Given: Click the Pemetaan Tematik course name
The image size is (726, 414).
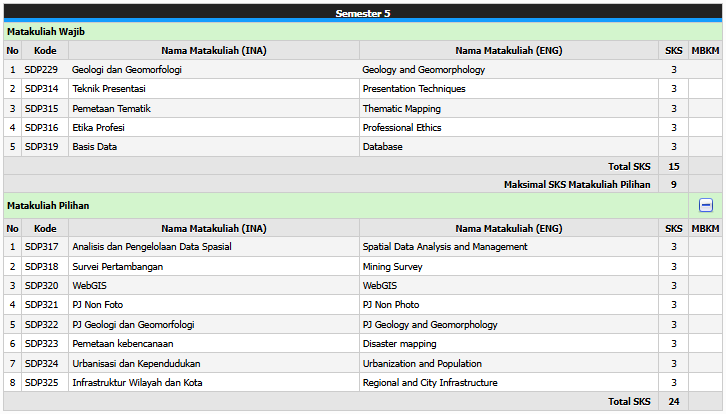Looking at the screenshot, I should (111, 108).
